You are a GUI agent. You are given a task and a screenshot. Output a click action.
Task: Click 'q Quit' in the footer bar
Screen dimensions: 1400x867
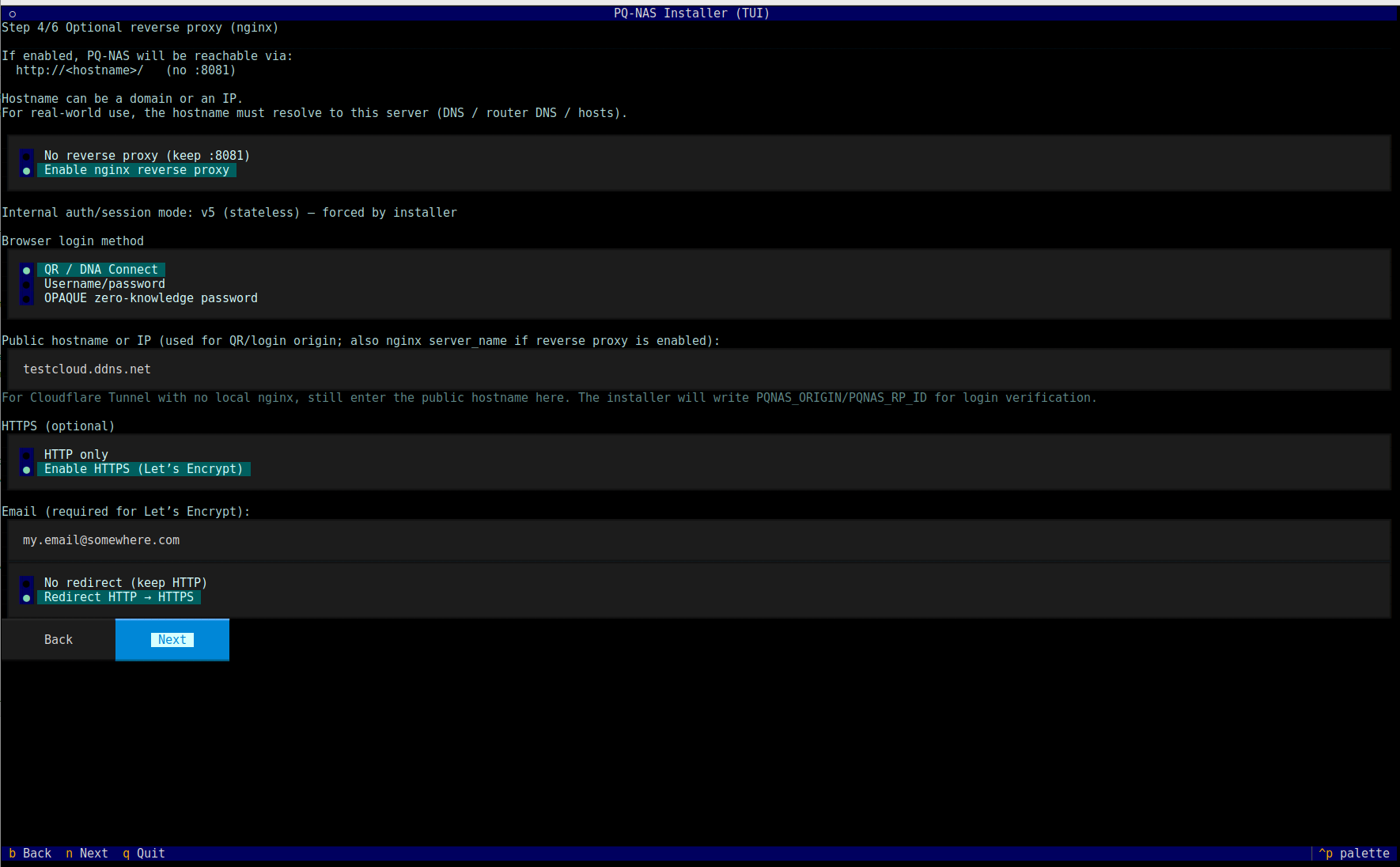click(x=144, y=854)
